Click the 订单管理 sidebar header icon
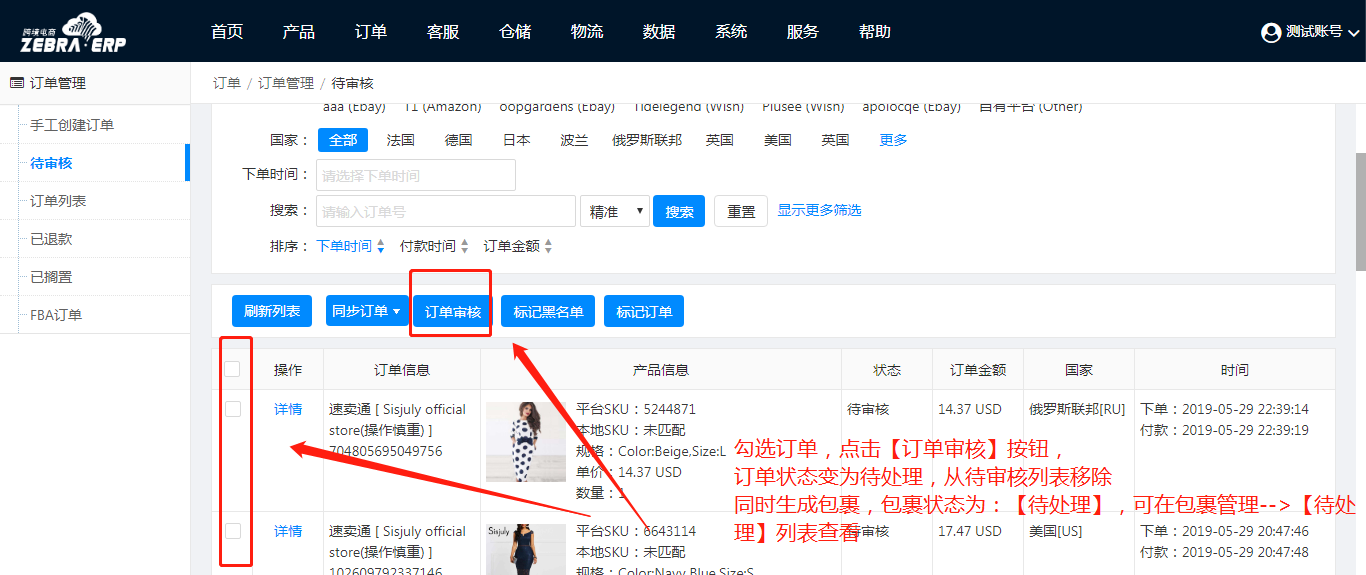 click(16, 83)
